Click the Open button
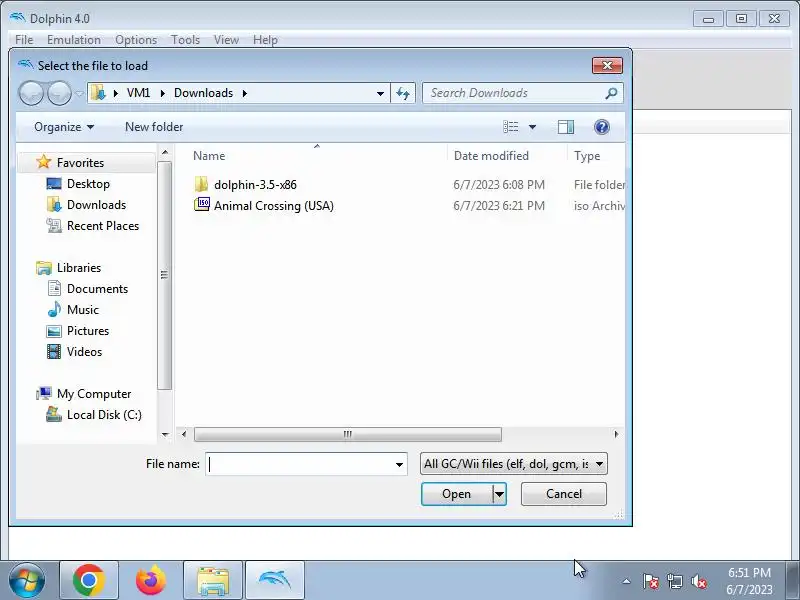The height and width of the screenshot is (600, 800). point(457,494)
